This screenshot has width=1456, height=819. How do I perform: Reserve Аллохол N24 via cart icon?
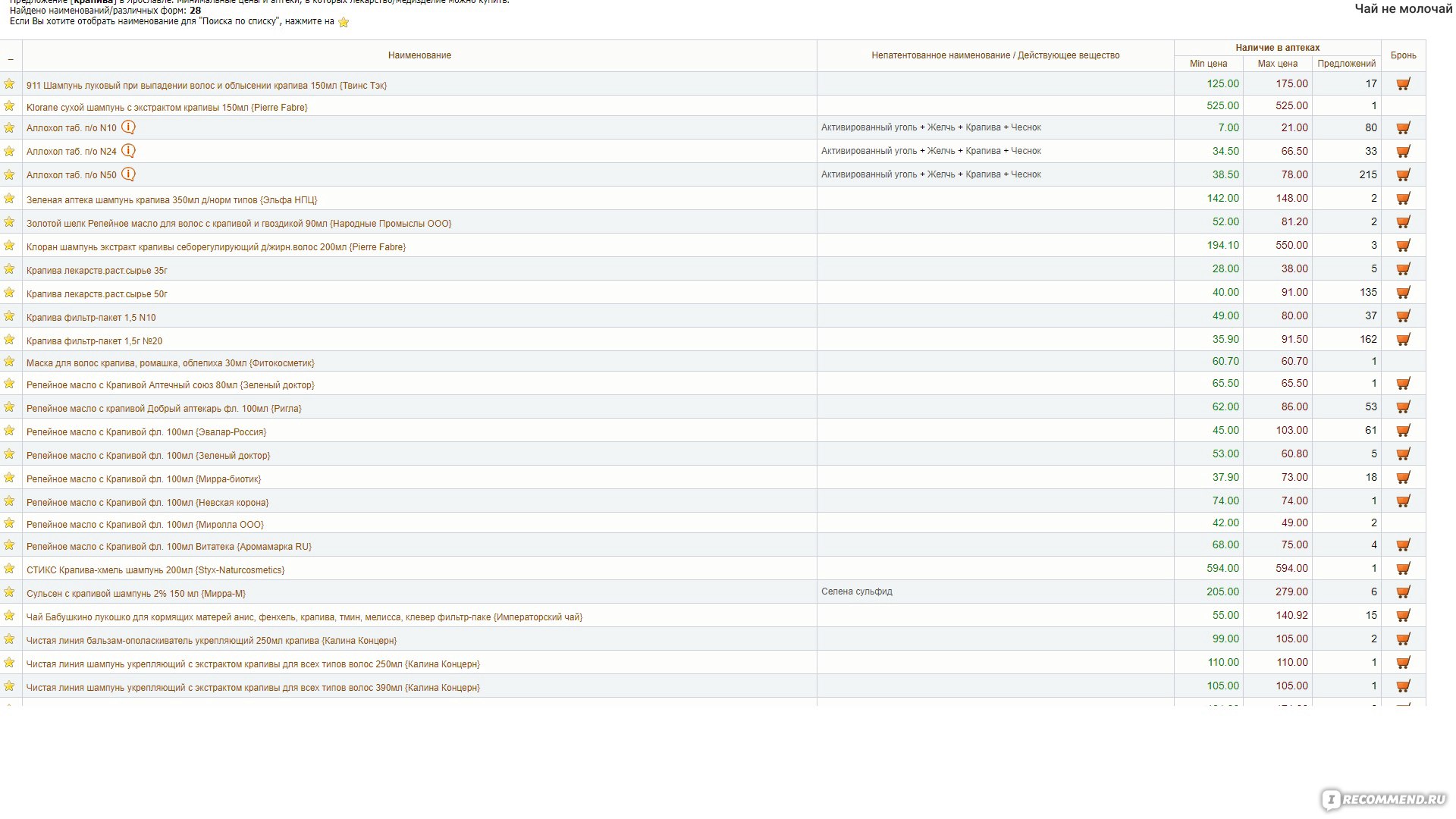click(x=1403, y=151)
